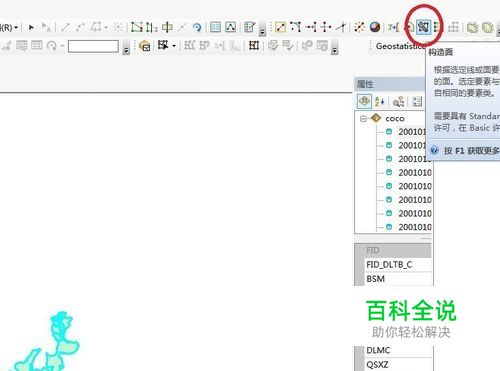500x371 pixels.
Task: Sort attributes alphabetically with A-Z icon
Action: coord(379,101)
